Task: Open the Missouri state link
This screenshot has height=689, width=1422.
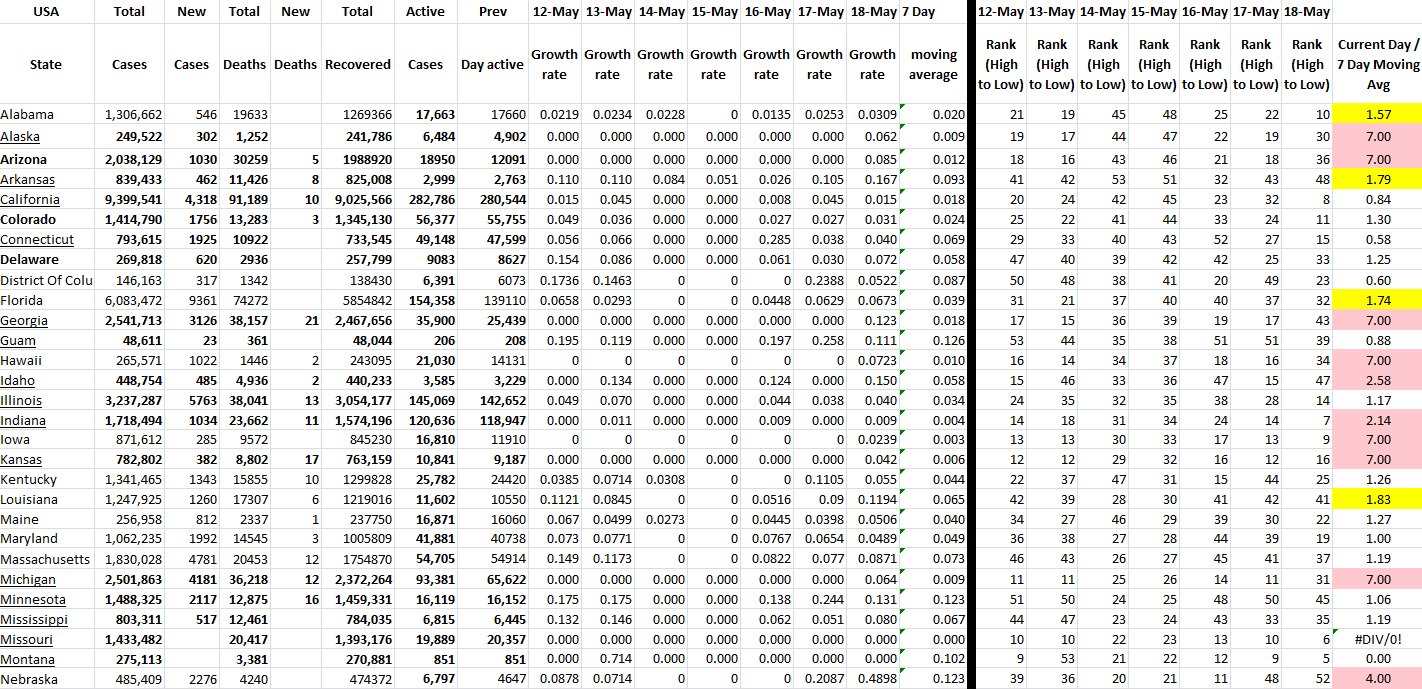Action: point(26,640)
